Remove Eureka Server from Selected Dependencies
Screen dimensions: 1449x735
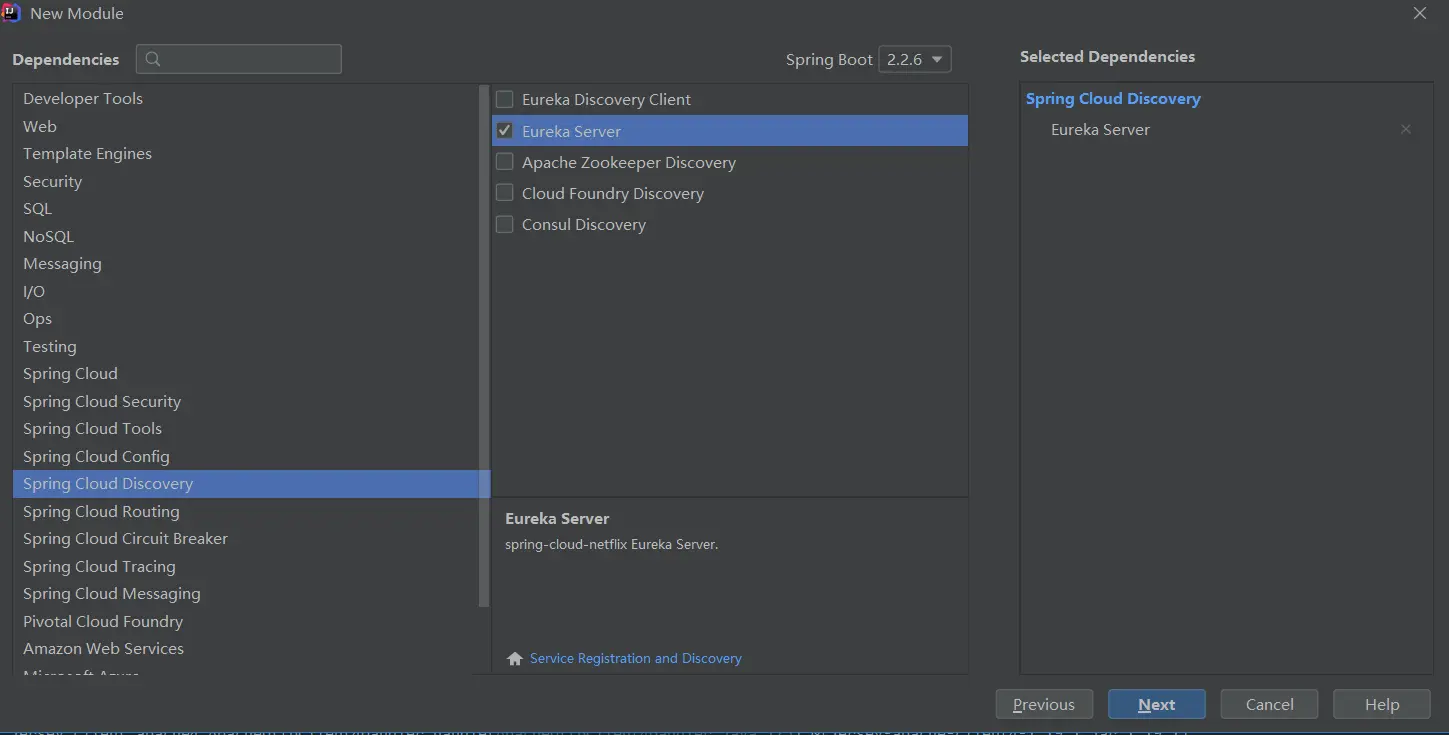click(x=1406, y=129)
